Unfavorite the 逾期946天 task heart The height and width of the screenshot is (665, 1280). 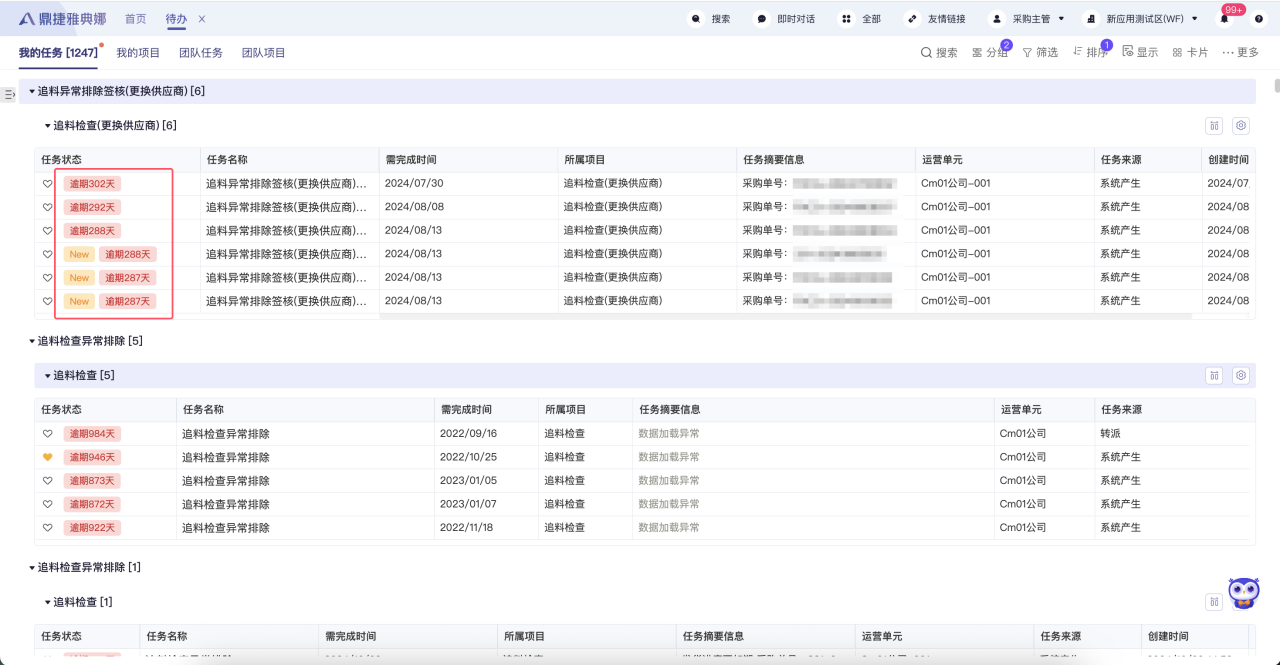click(47, 457)
